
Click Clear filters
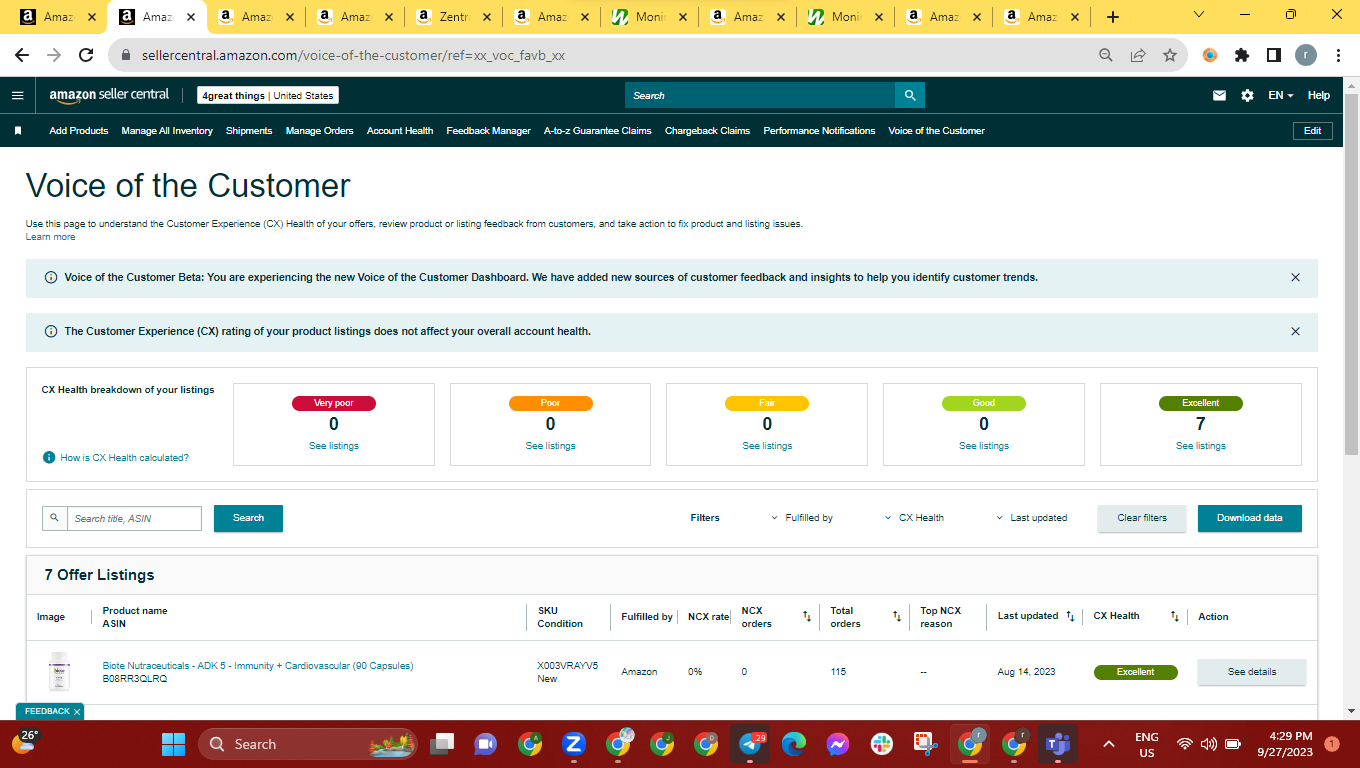pyautogui.click(x=1142, y=518)
